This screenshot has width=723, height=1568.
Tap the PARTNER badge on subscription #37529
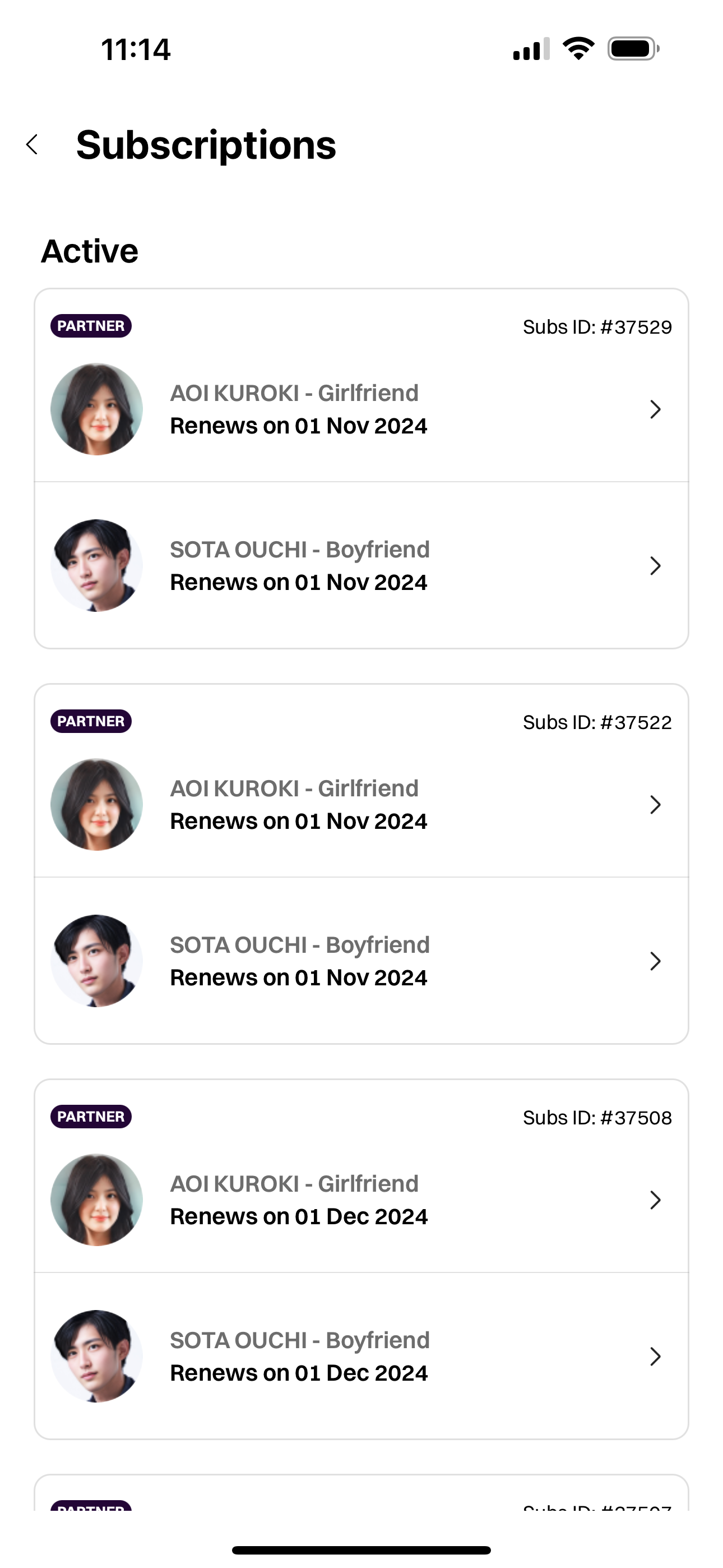[91, 326]
